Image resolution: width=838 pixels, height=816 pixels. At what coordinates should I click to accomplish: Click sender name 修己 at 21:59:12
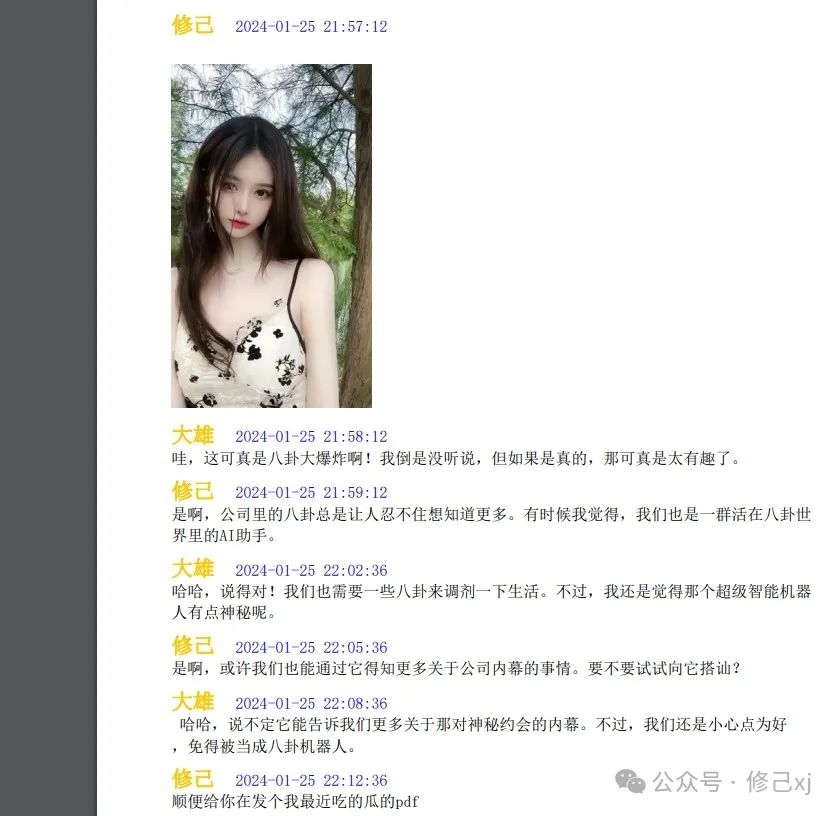coord(192,491)
